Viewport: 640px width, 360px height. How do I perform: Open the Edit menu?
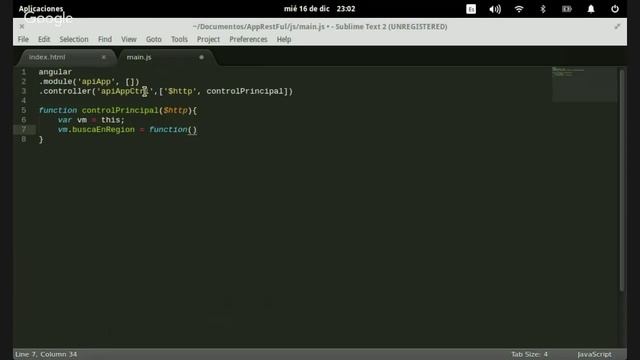[x=44, y=39]
